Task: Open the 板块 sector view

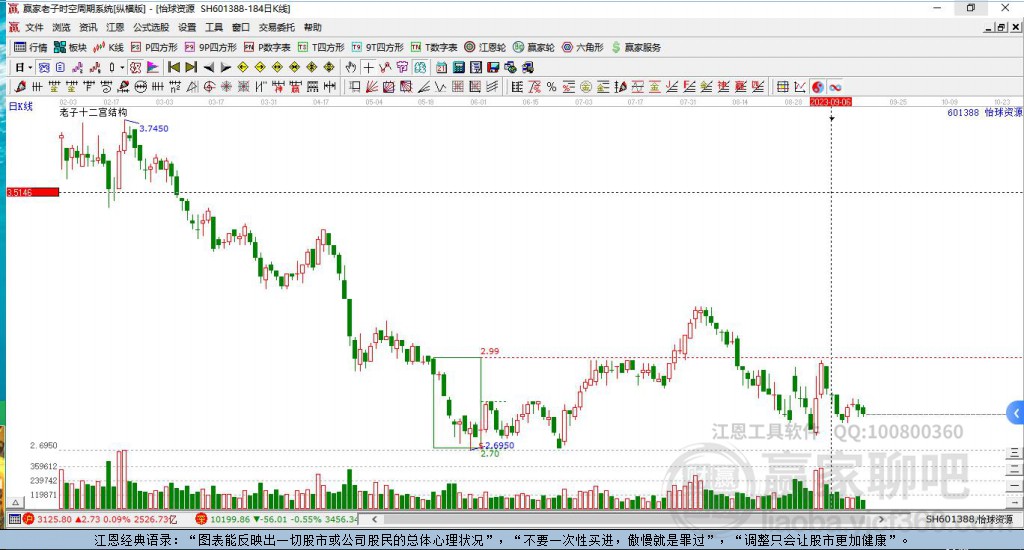Action: [70, 47]
